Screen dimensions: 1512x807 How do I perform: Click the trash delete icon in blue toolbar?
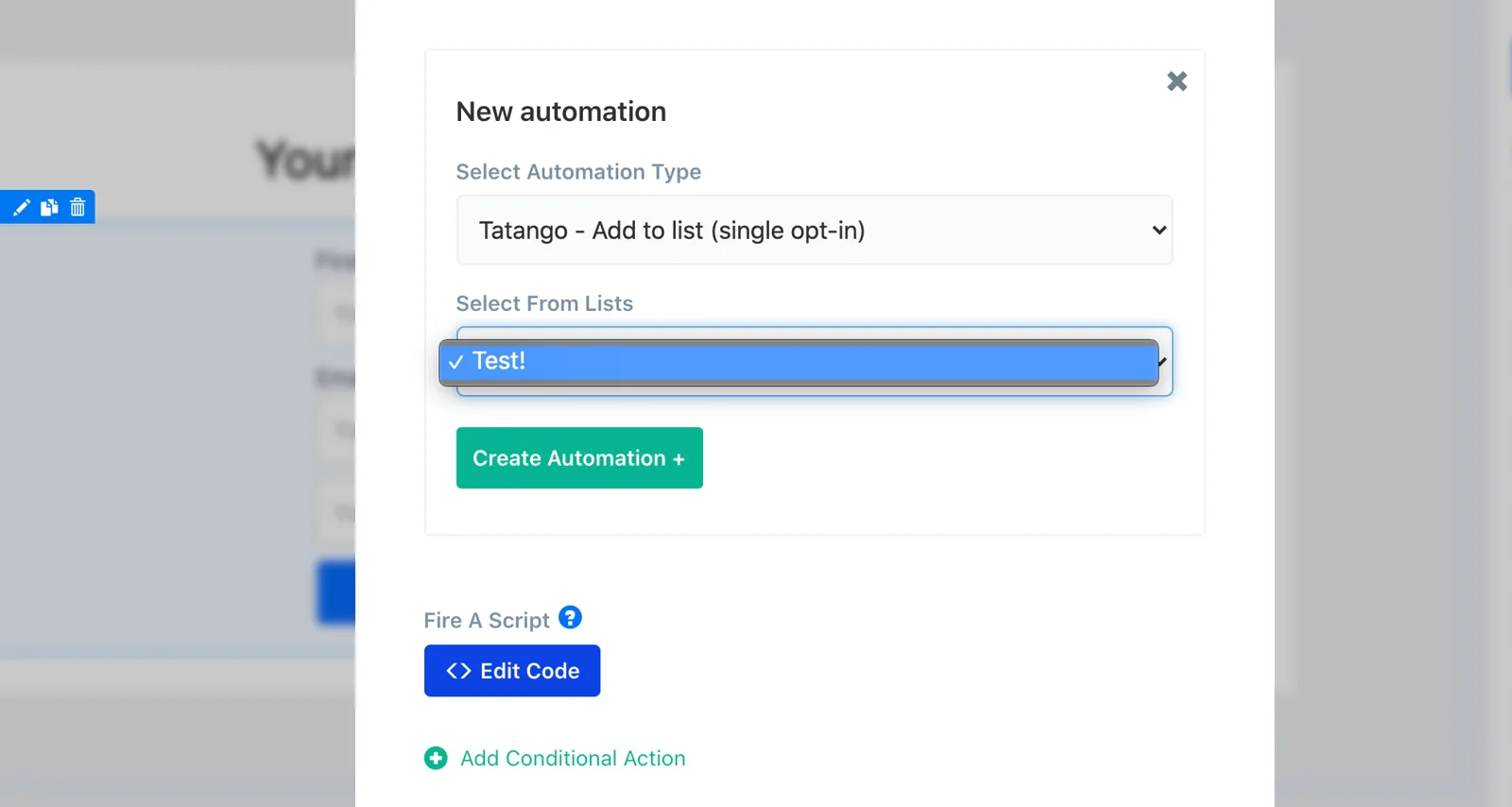(x=77, y=207)
